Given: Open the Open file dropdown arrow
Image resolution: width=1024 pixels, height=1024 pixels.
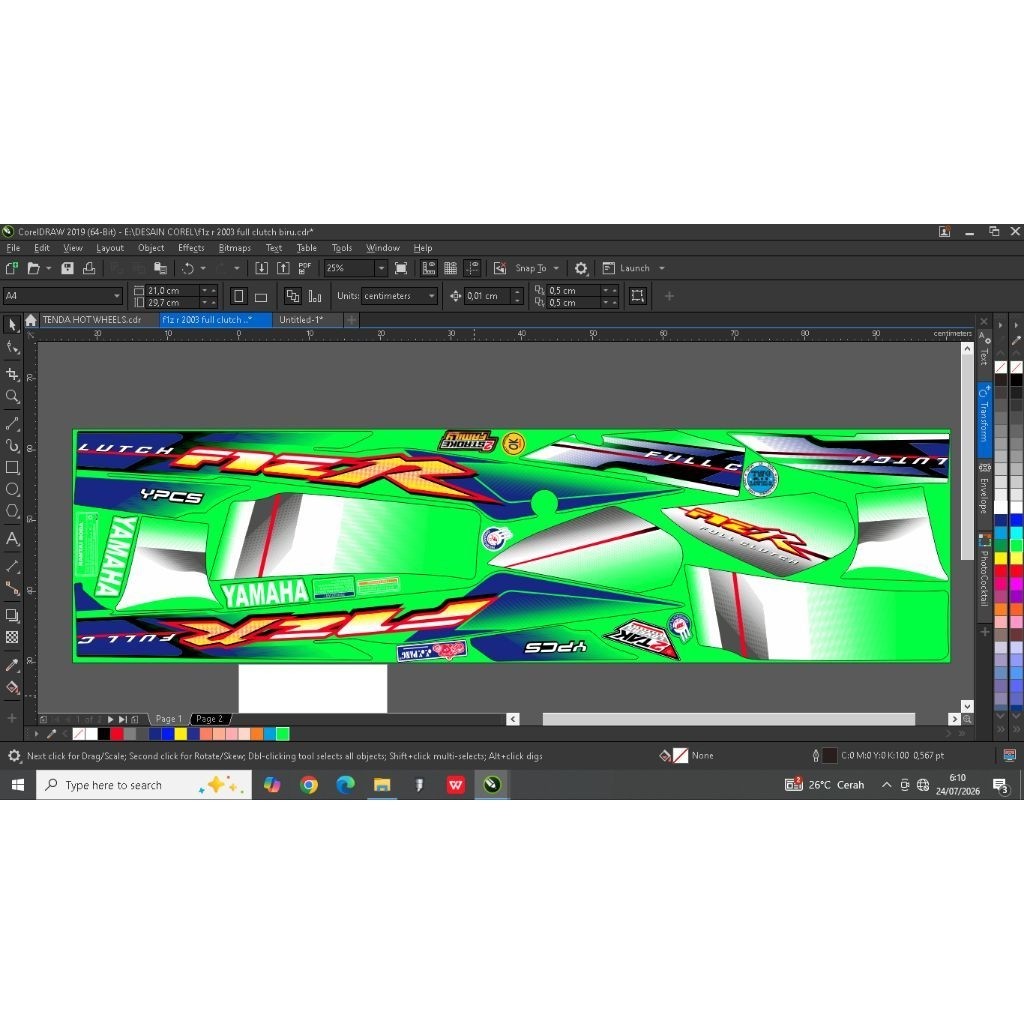Looking at the screenshot, I should click(48, 268).
